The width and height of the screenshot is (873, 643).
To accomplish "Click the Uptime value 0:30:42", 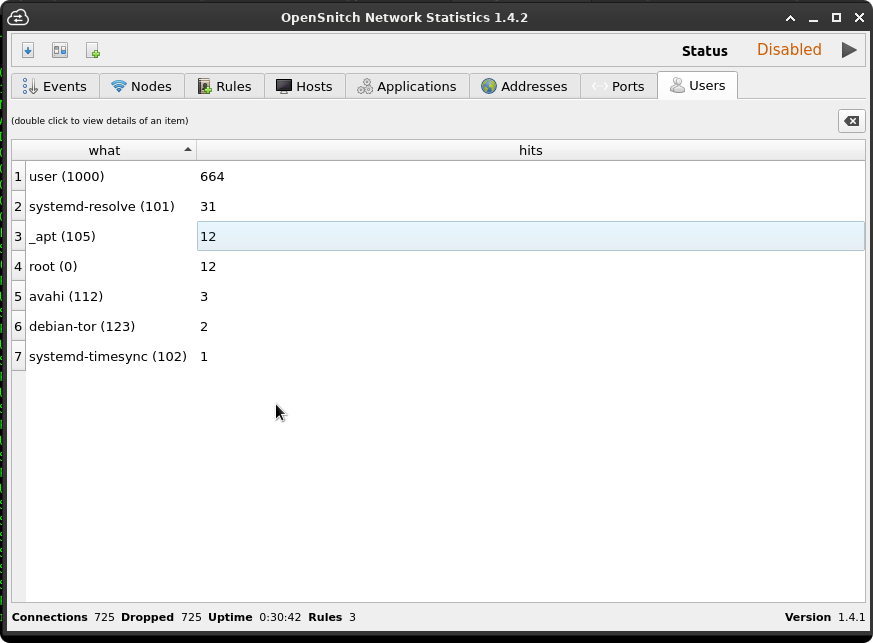I will tap(280, 617).
